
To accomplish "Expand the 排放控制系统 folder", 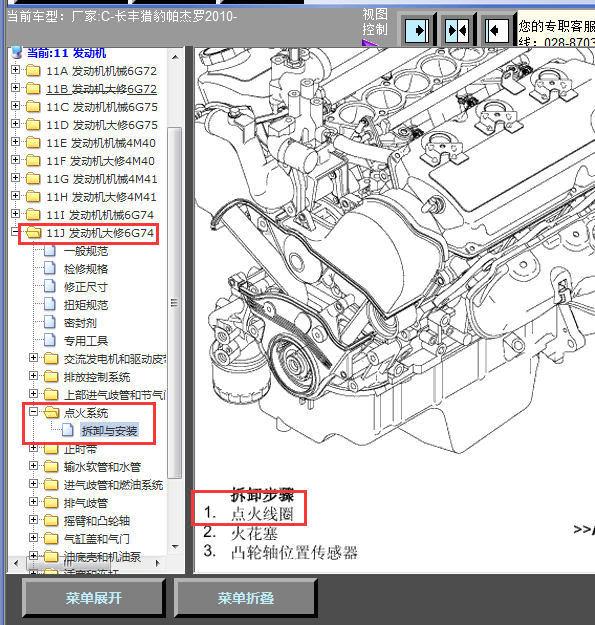I will click(x=33, y=375).
